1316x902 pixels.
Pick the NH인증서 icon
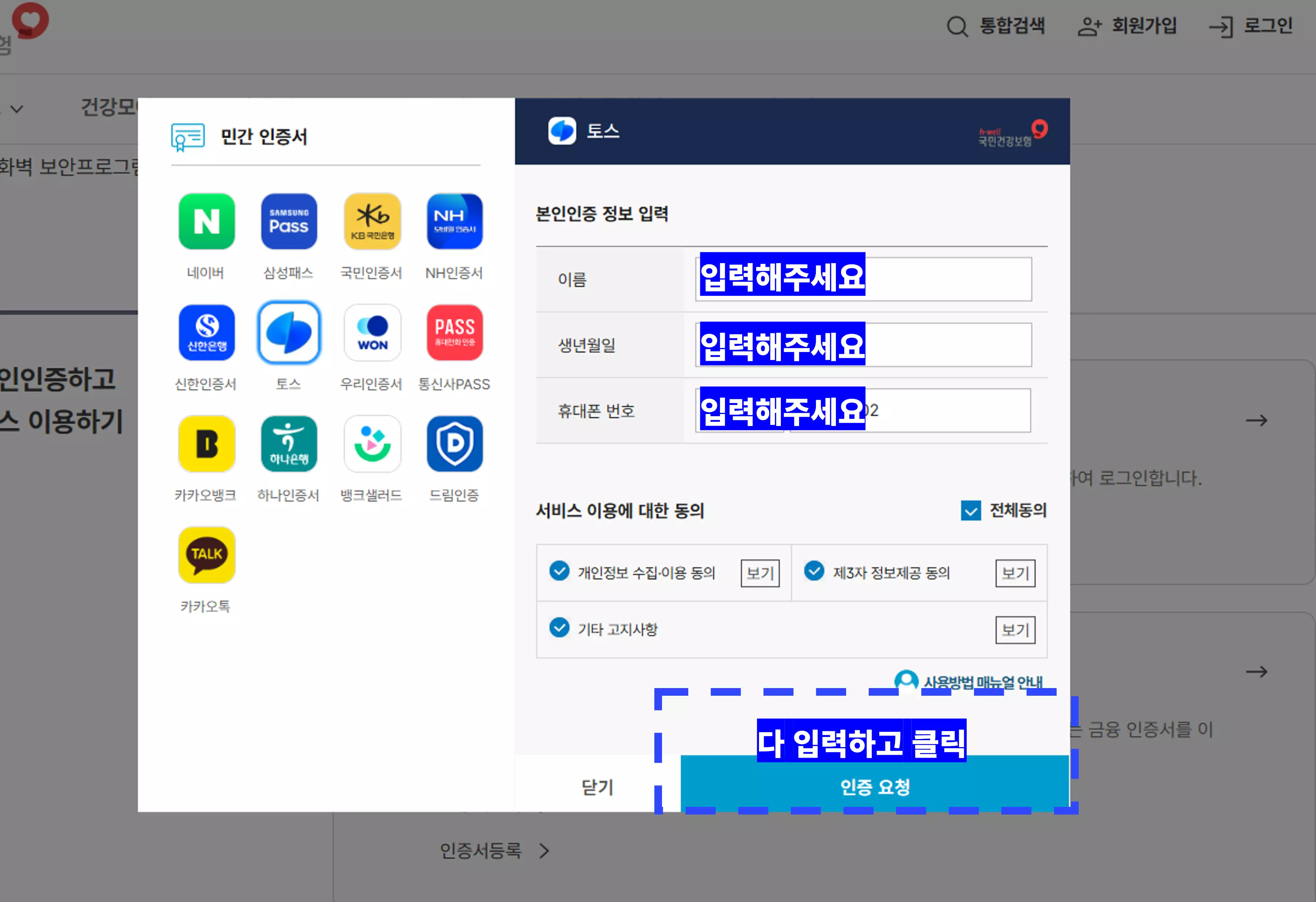coord(454,222)
